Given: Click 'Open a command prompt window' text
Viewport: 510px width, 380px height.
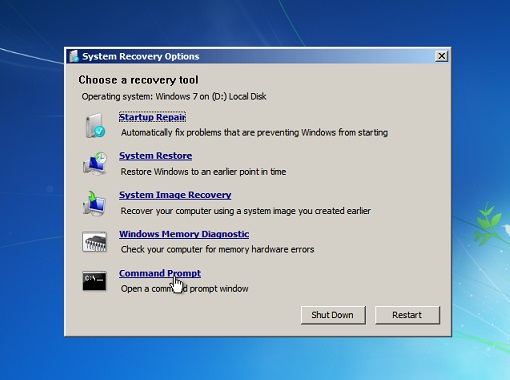Looking at the screenshot, I should point(184,289).
